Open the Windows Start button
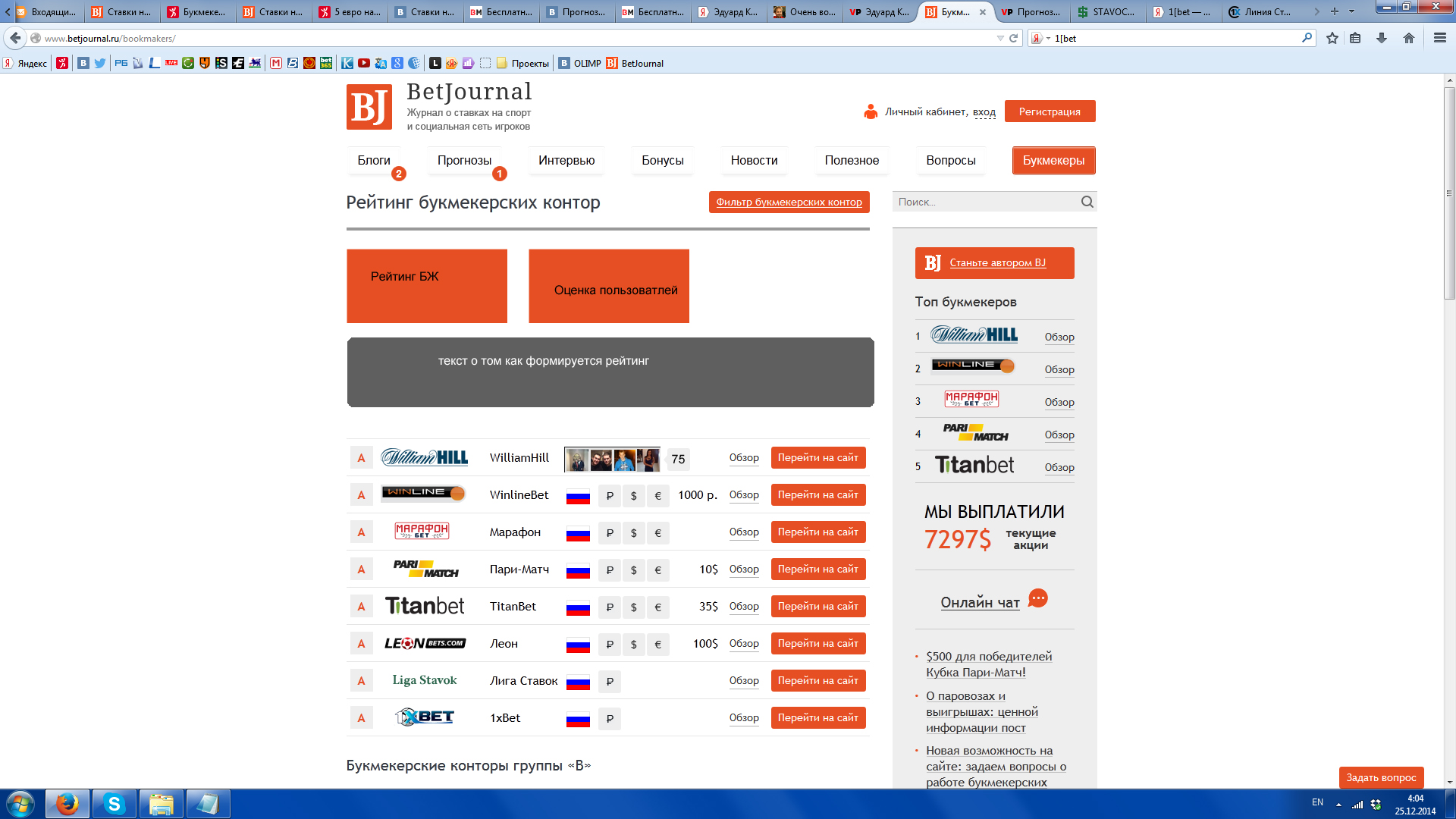This screenshot has height=819, width=1456. (x=20, y=804)
